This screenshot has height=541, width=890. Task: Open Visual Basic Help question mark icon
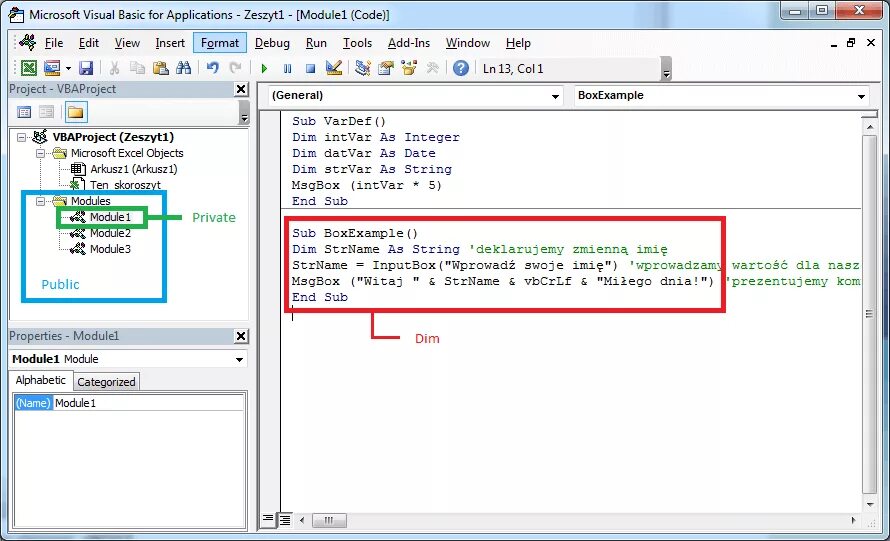[461, 68]
